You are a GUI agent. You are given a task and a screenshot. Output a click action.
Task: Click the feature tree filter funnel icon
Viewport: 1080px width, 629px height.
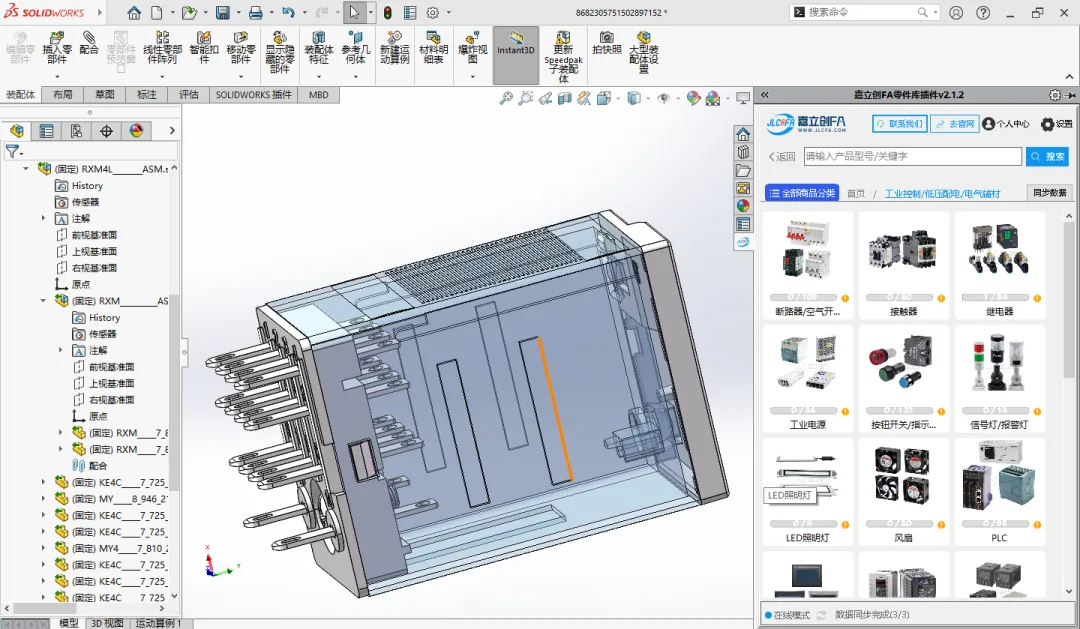click(12, 151)
